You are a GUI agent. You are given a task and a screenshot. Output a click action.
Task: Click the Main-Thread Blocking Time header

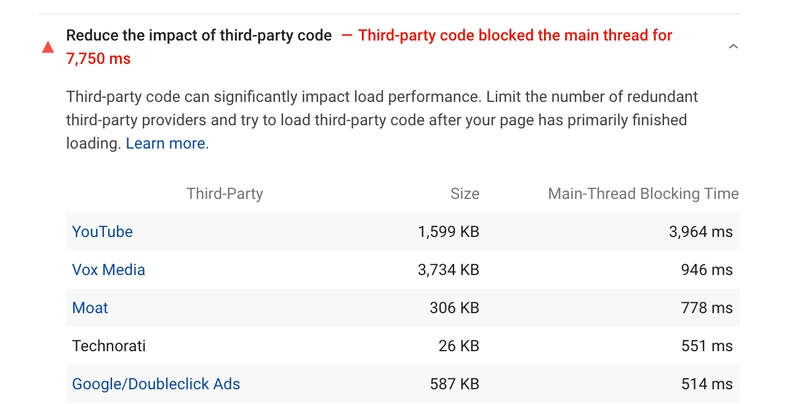pos(643,194)
